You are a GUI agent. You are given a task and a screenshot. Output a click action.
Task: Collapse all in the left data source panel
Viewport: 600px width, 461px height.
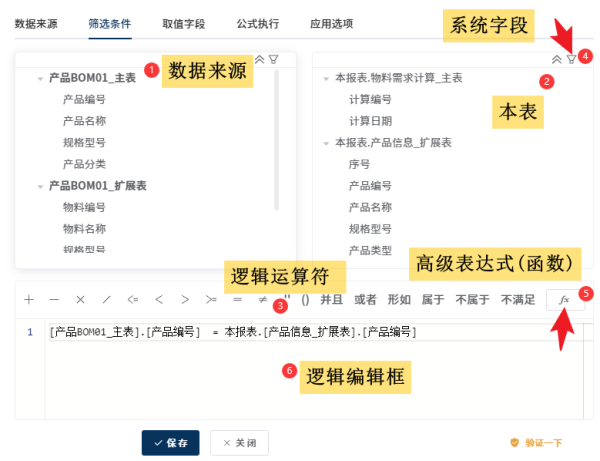(x=259, y=59)
